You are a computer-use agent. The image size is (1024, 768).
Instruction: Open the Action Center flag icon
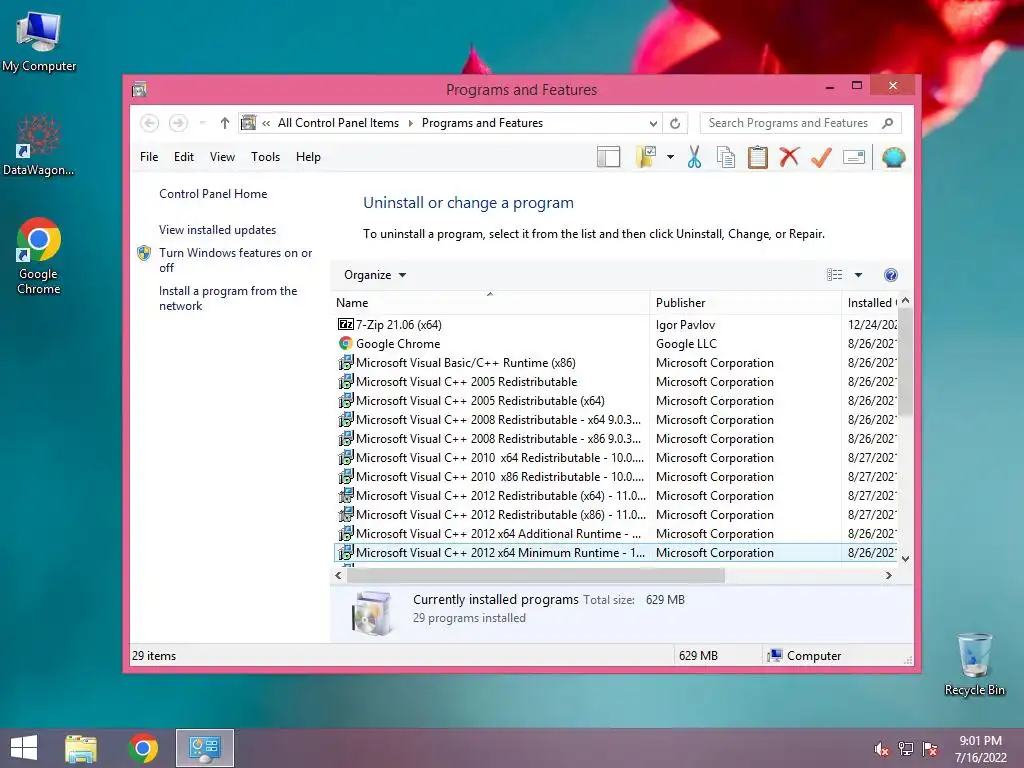click(x=930, y=749)
